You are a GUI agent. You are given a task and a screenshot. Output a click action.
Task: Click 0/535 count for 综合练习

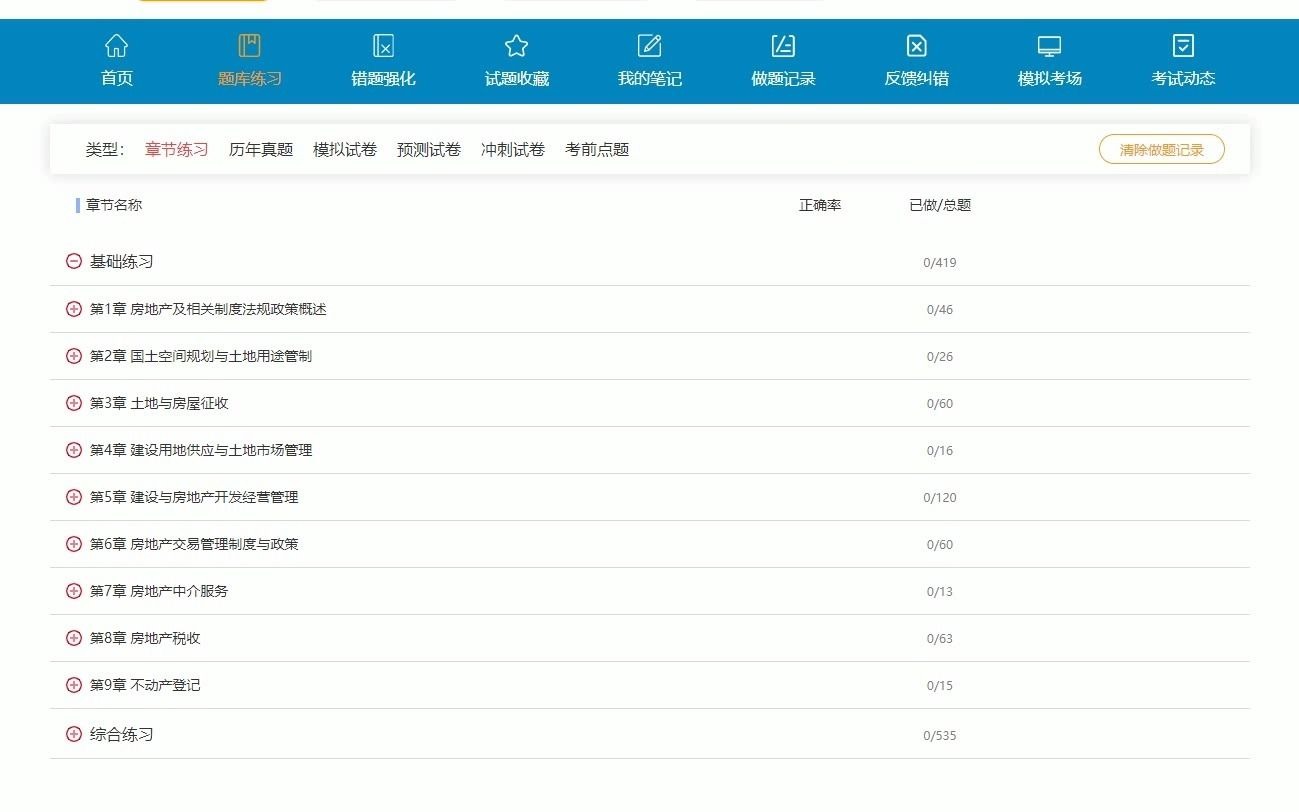940,736
